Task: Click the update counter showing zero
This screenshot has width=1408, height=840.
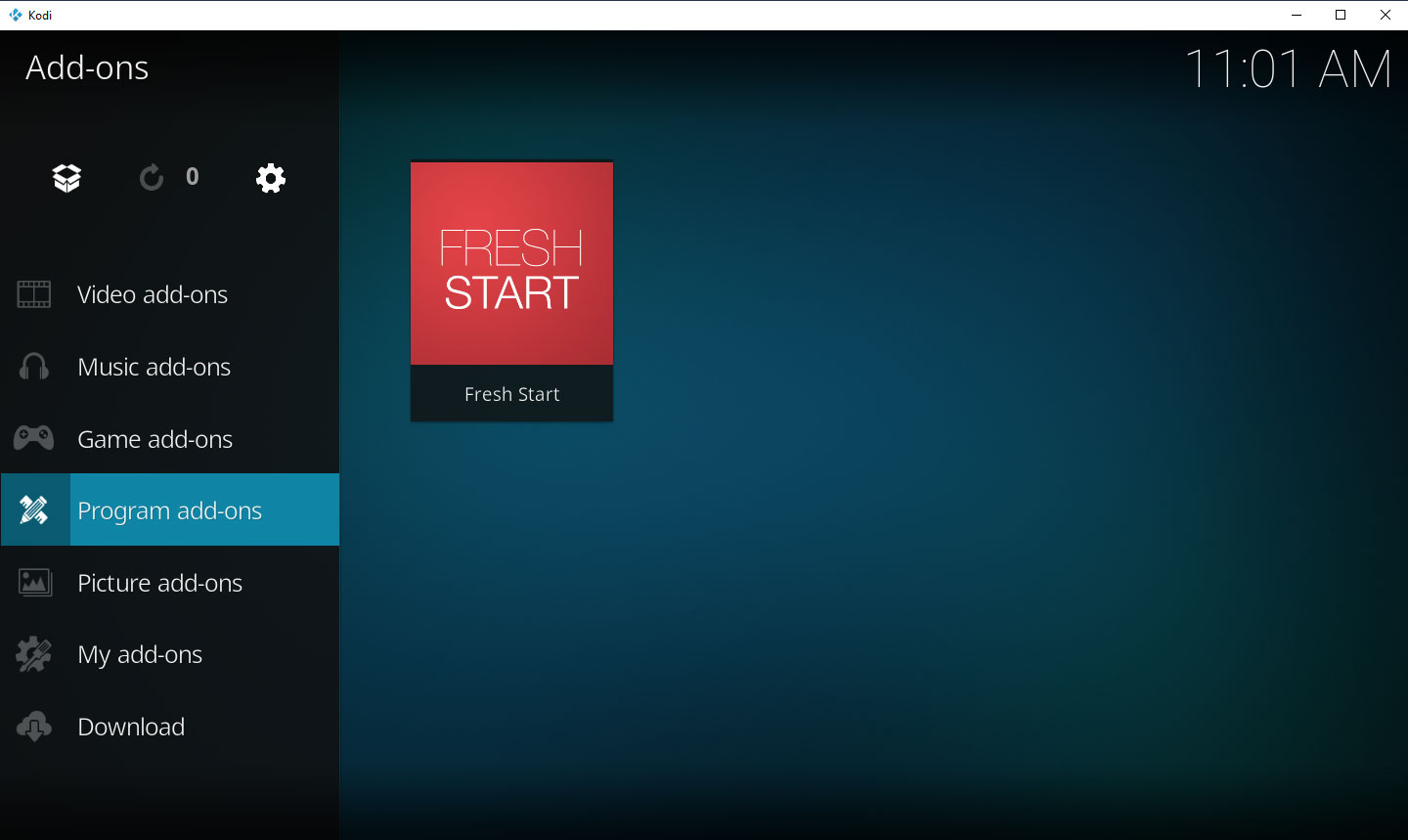Action: (192, 177)
